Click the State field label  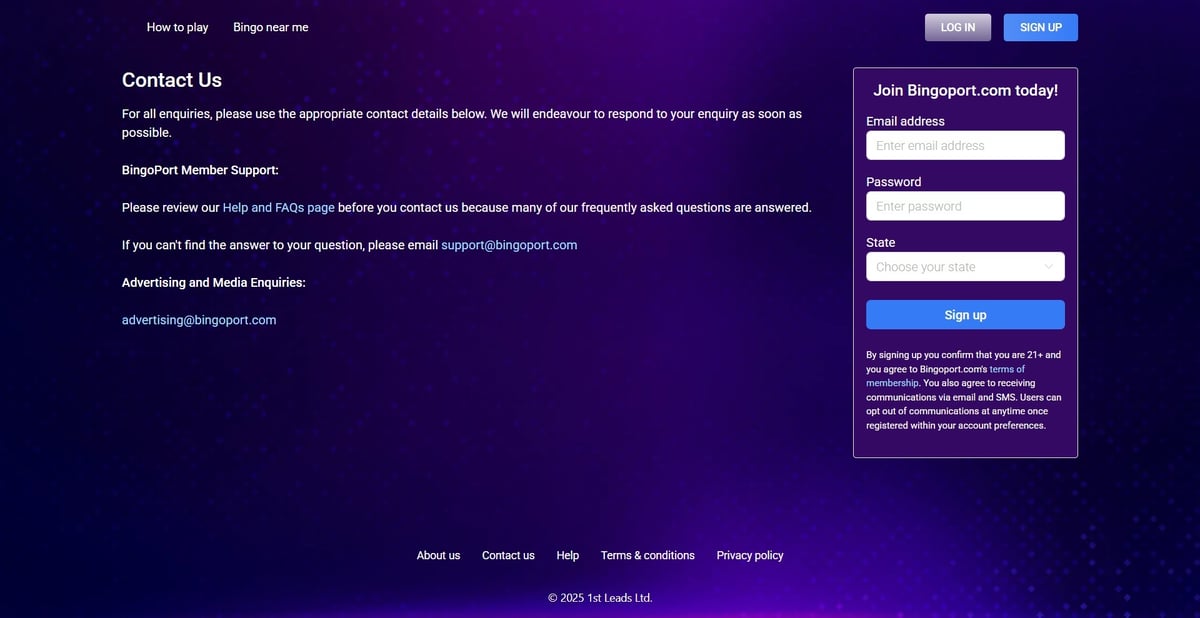881,243
